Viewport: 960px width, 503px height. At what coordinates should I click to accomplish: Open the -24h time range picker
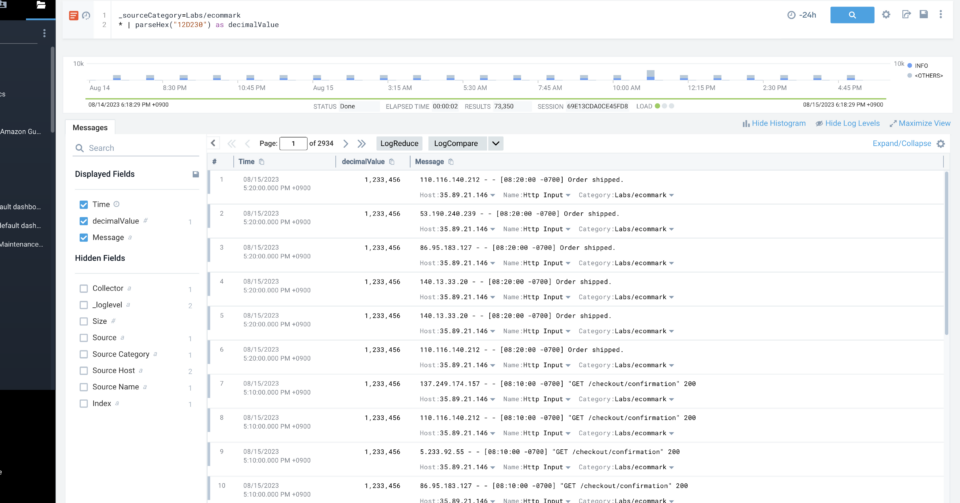801,15
